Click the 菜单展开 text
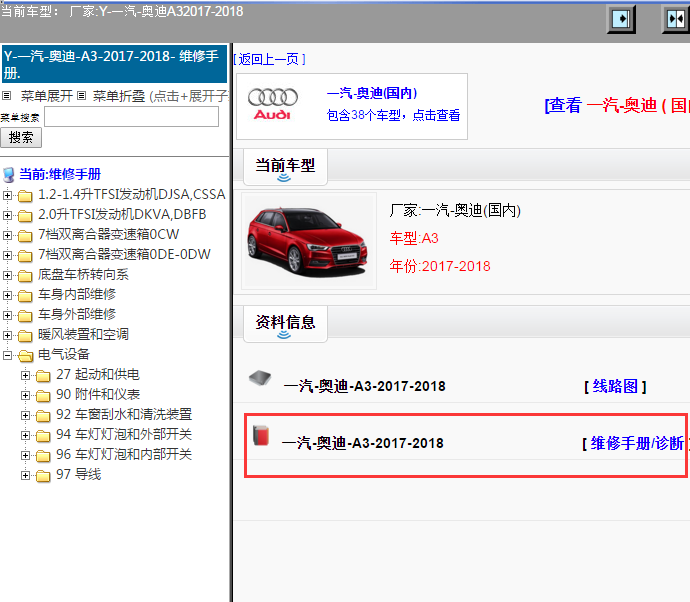690x602 pixels. pyautogui.click(x=47, y=95)
